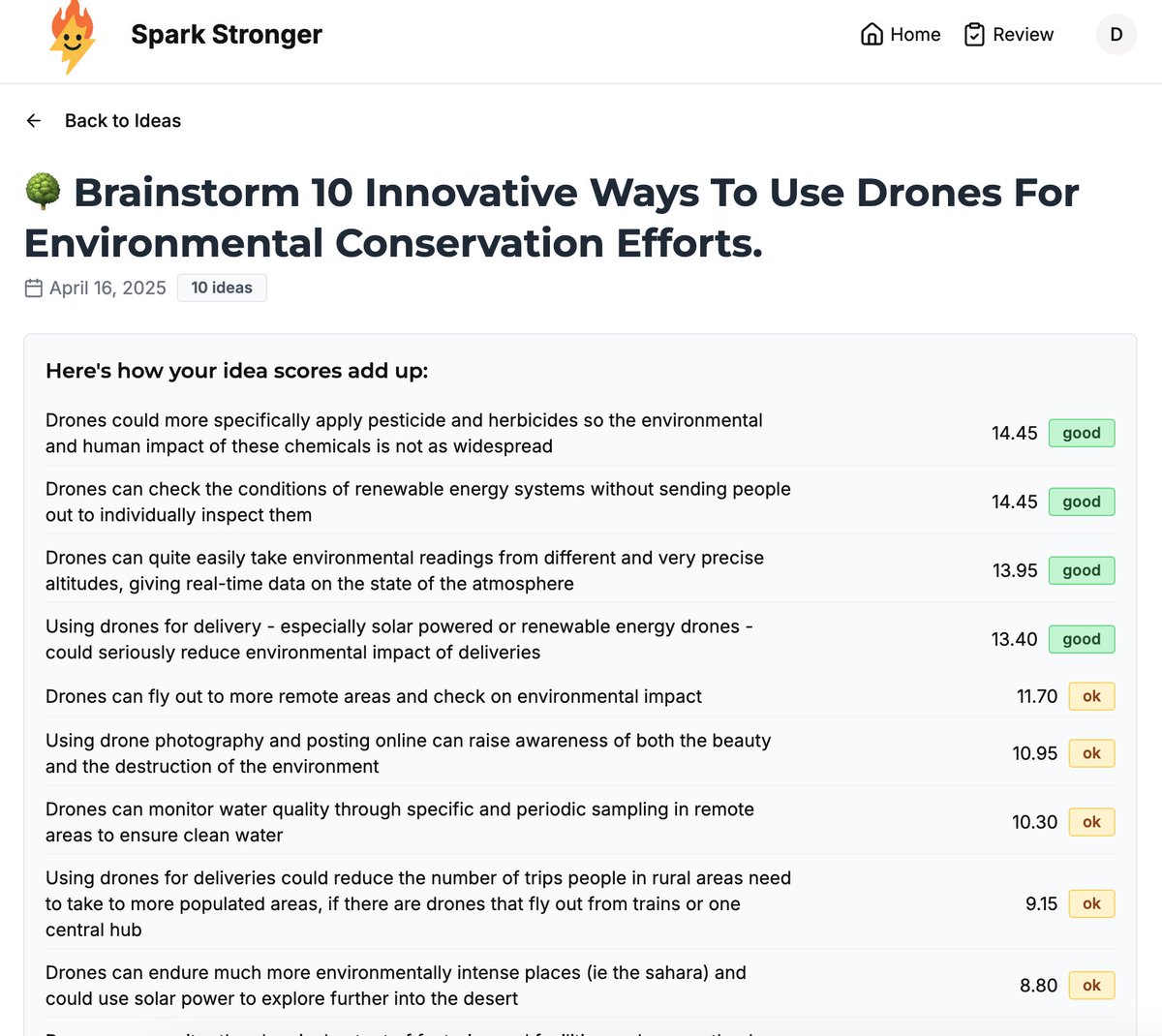
Task: Select the Home house icon
Action: 871,34
